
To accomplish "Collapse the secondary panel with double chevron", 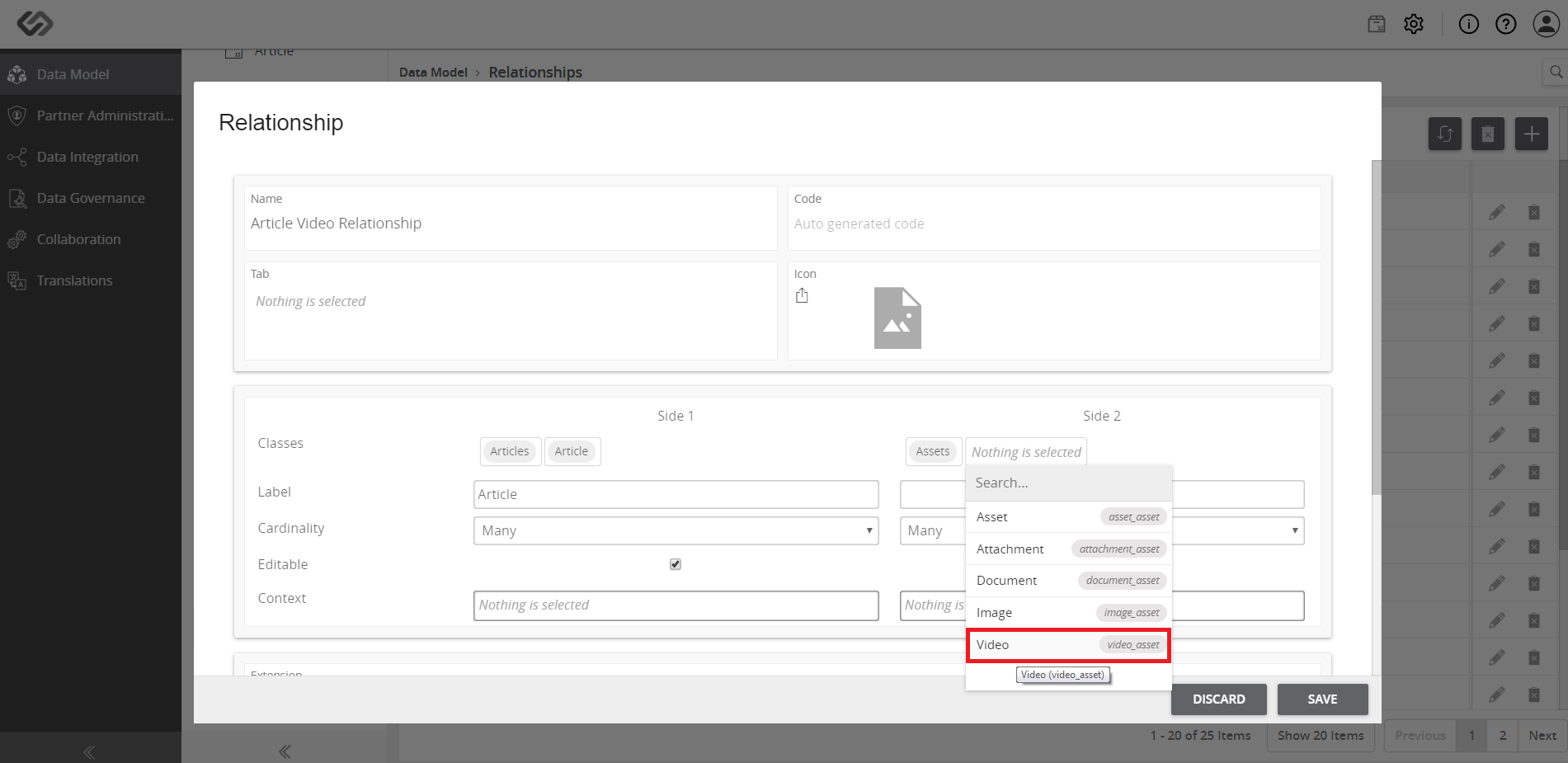I will 285,751.
